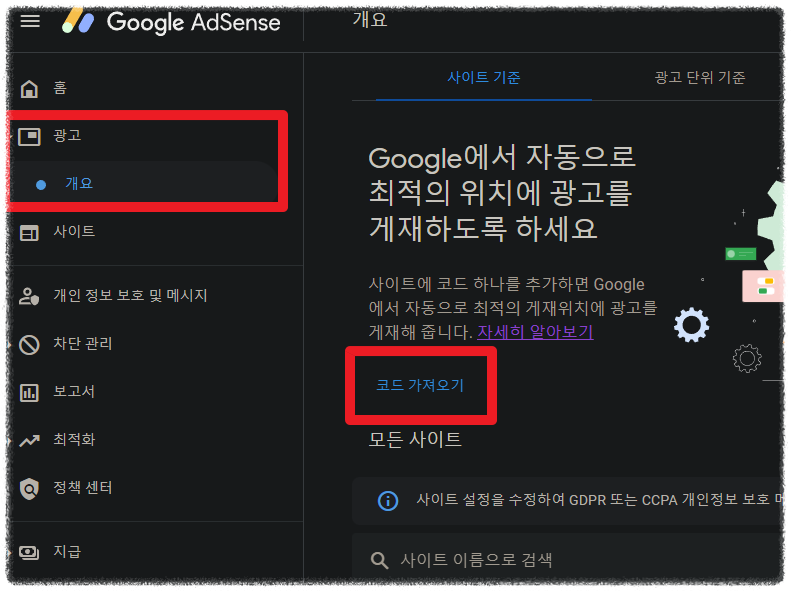This screenshot has height=591, width=791.
Task: Click the GDPR 또는 CCPA notice text
Action: tap(599, 500)
